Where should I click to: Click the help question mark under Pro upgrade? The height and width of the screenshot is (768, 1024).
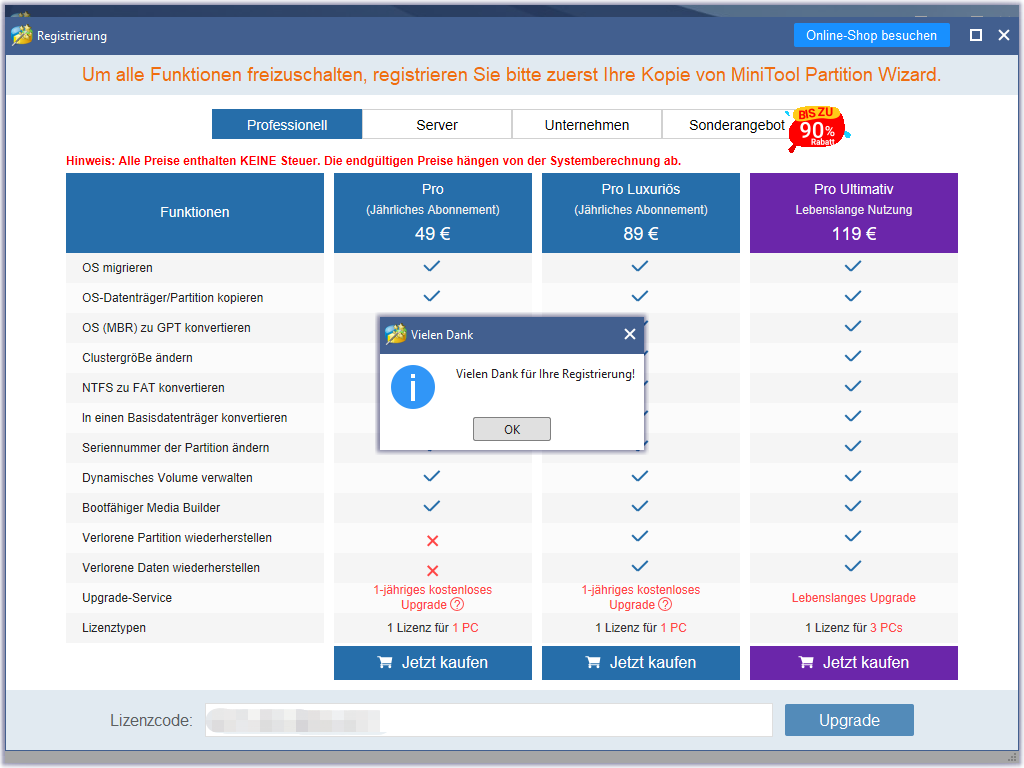[x=457, y=605]
